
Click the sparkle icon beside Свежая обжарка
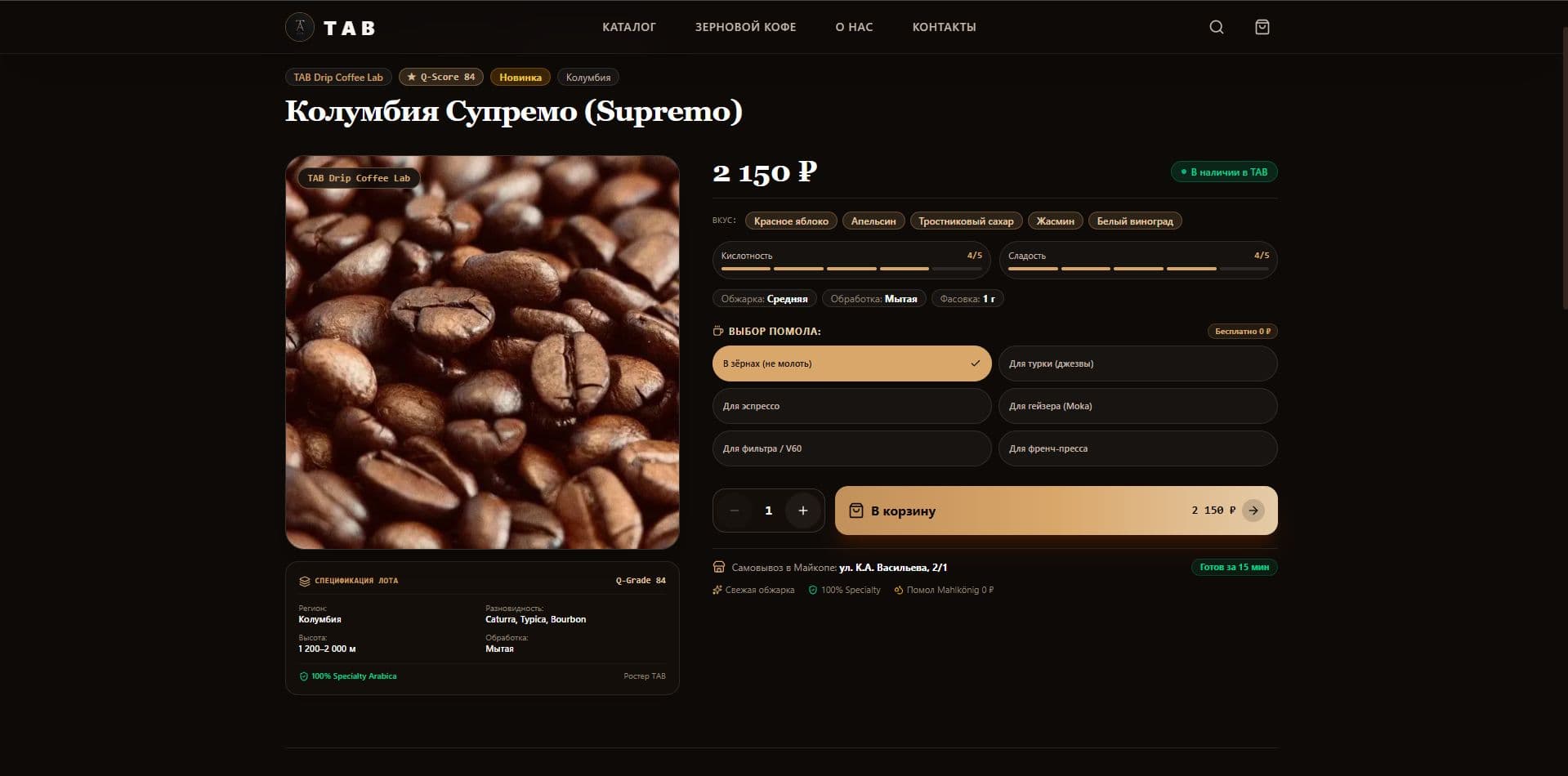click(717, 590)
